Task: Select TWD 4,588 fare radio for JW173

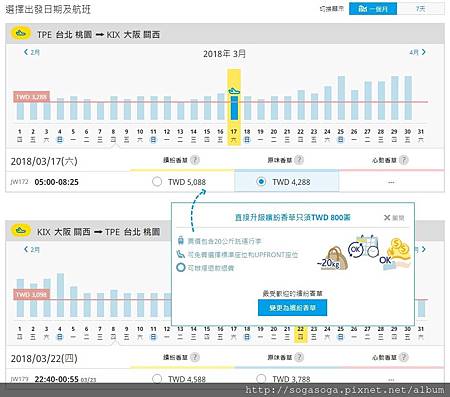Action: click(x=157, y=379)
